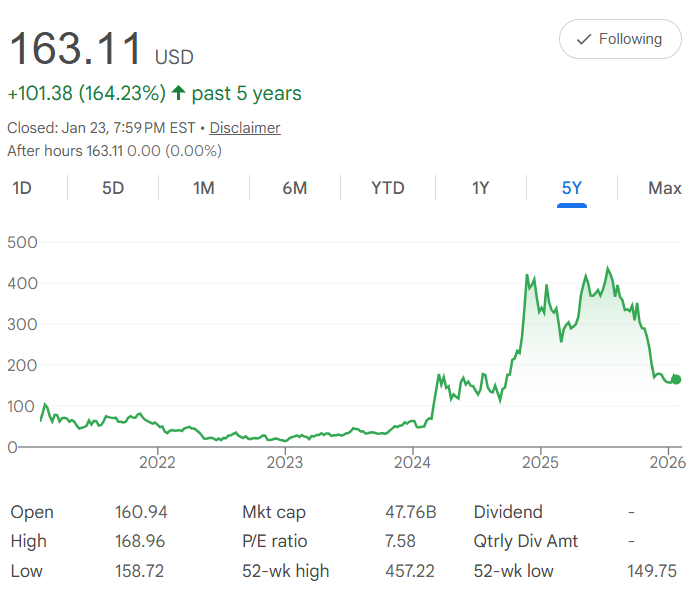
Task: Click the green endpoint dot on chart
Action: (x=676, y=379)
